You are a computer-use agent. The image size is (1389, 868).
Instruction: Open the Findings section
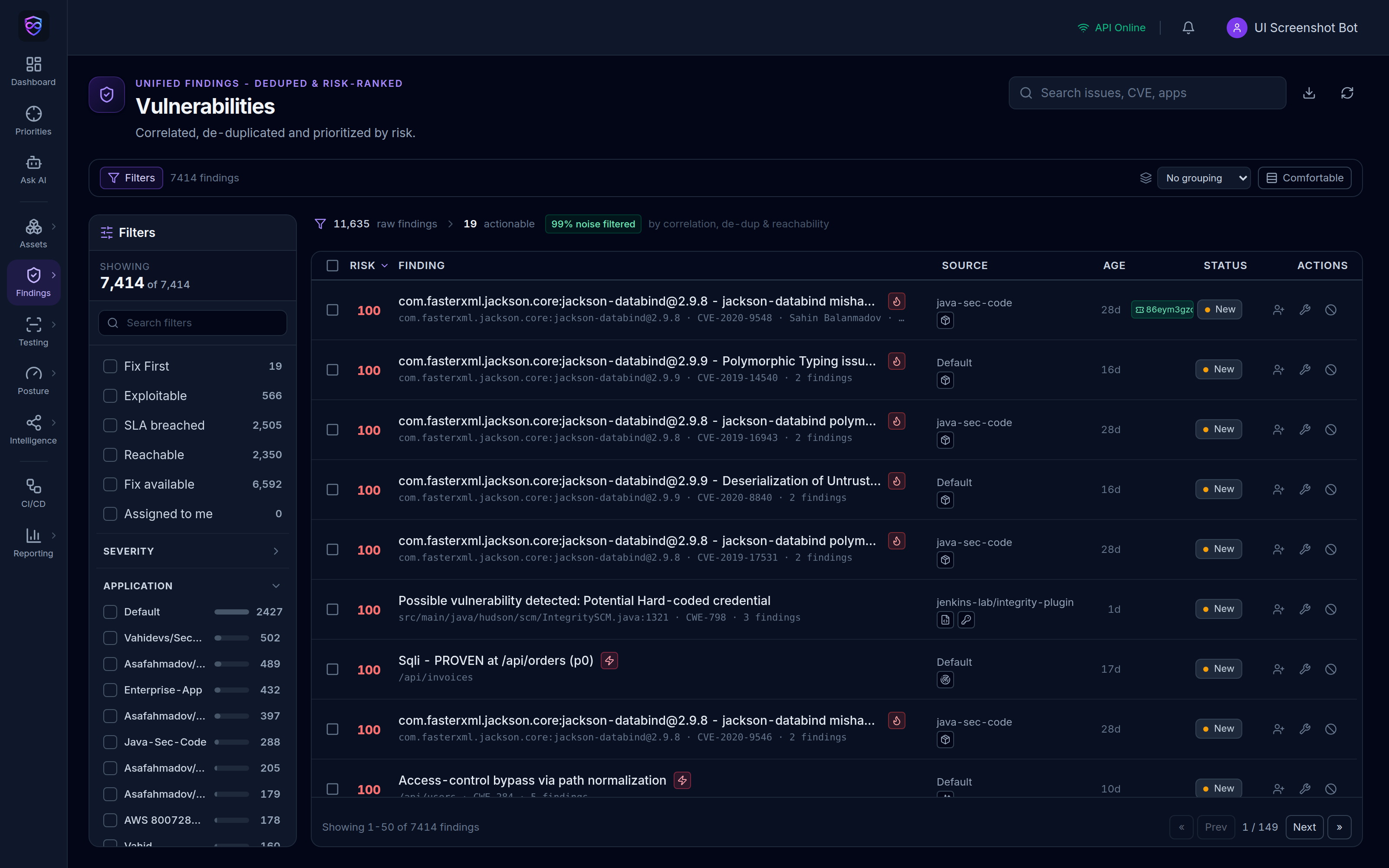click(x=33, y=283)
